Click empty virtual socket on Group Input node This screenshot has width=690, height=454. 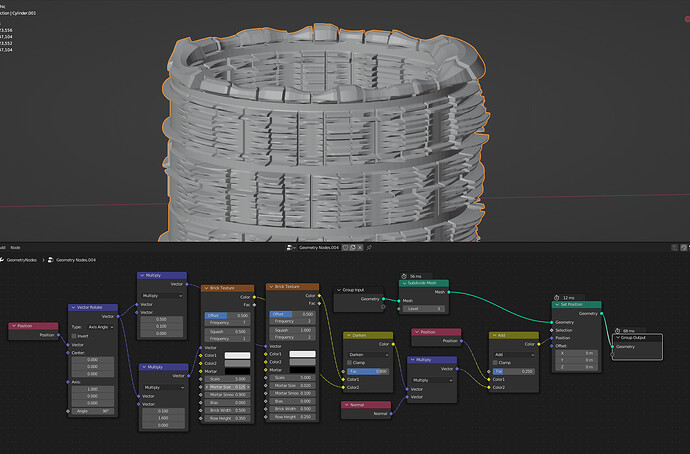click(383, 307)
